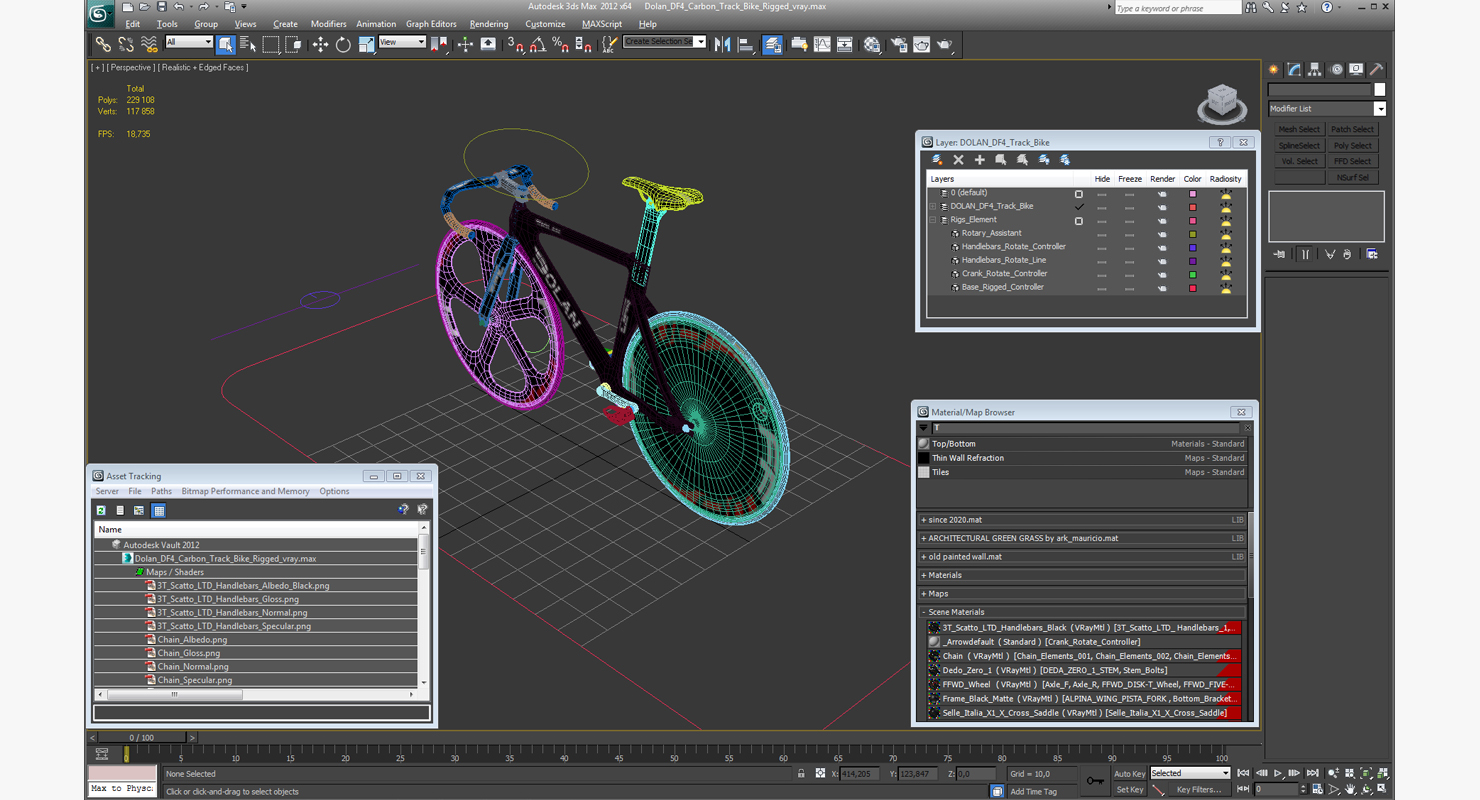Add selected objects to layer plus icon
1480x800 pixels.
(x=979, y=160)
